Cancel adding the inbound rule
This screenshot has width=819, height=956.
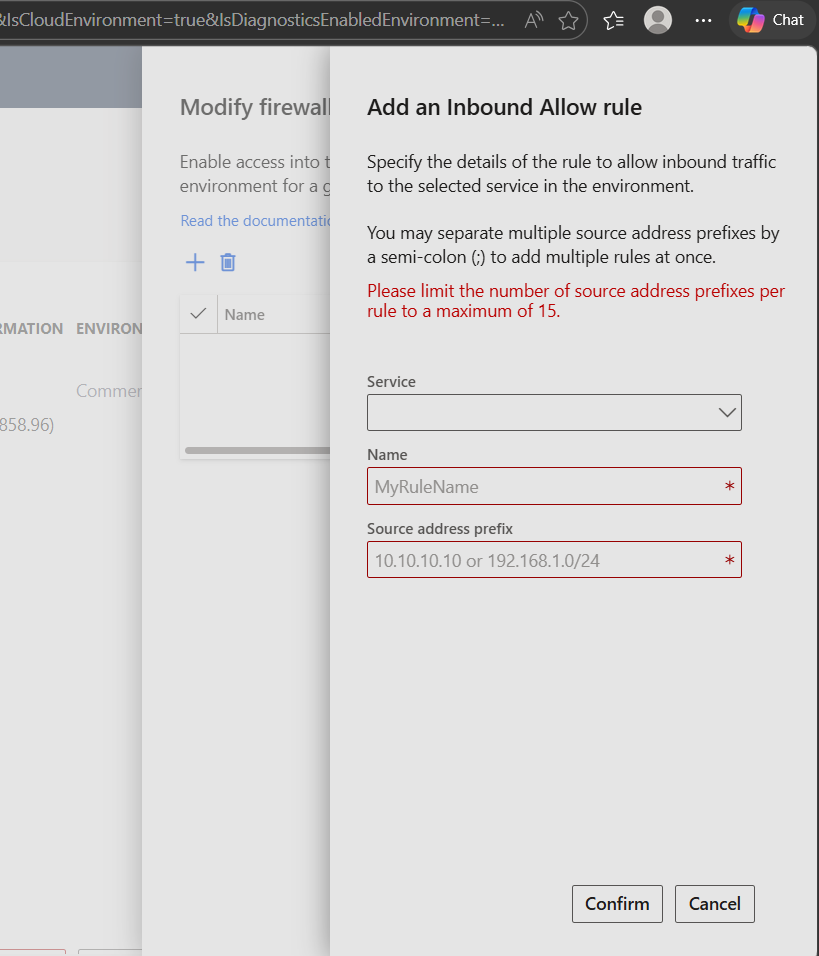click(x=715, y=904)
